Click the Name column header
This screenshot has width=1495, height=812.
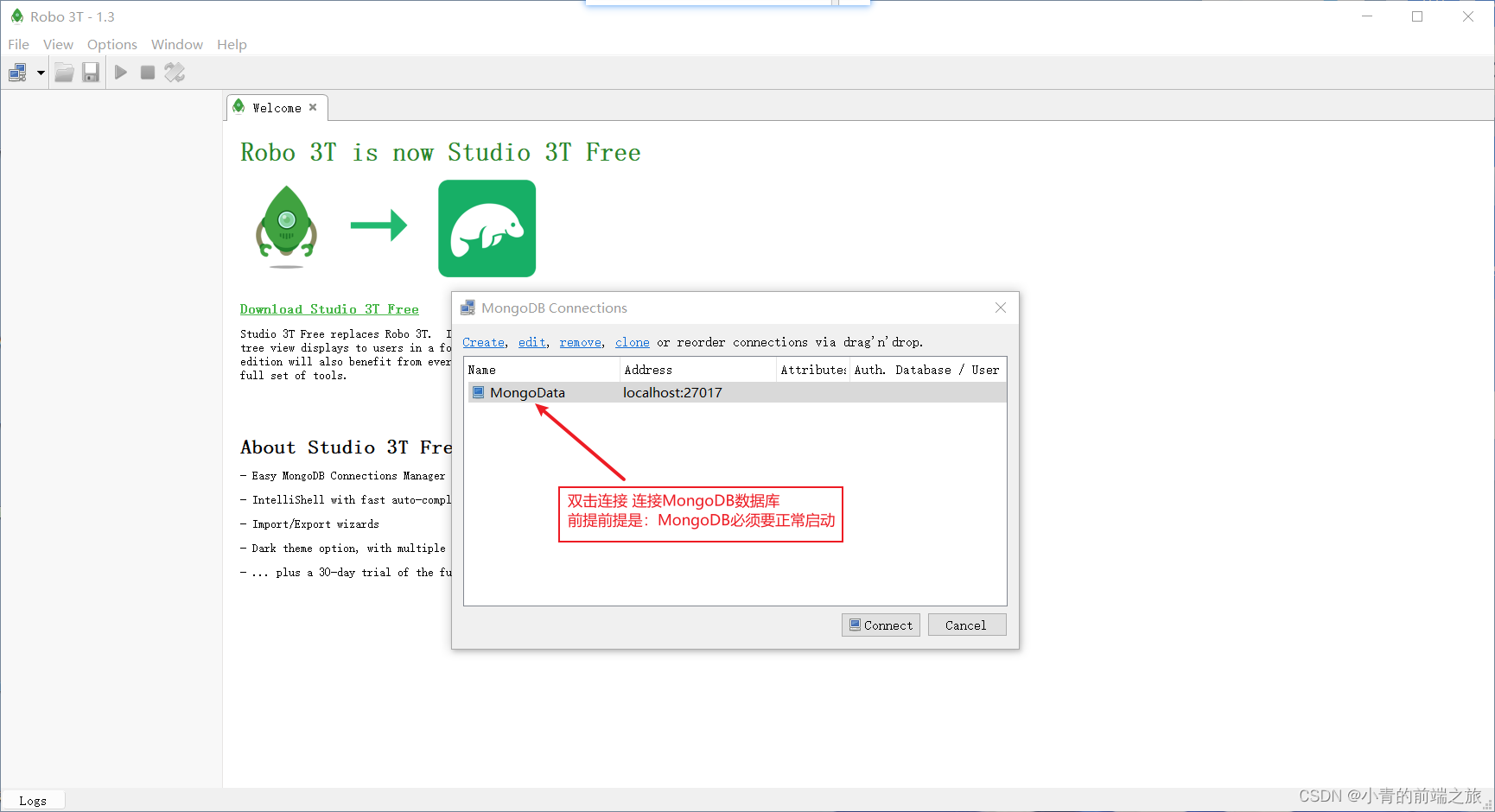[x=542, y=370]
